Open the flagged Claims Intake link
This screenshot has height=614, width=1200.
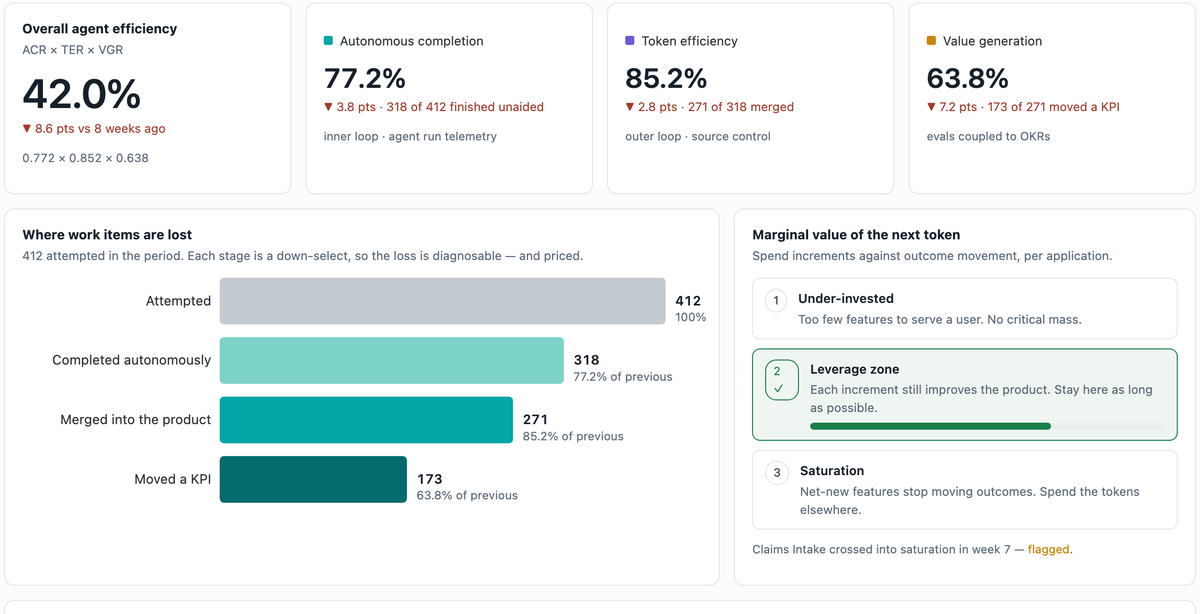click(1049, 549)
